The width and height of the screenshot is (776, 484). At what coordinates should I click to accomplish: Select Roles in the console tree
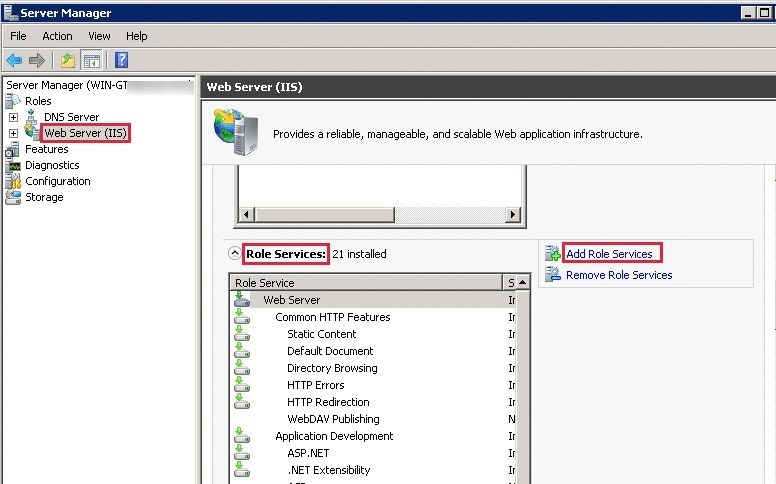38,101
